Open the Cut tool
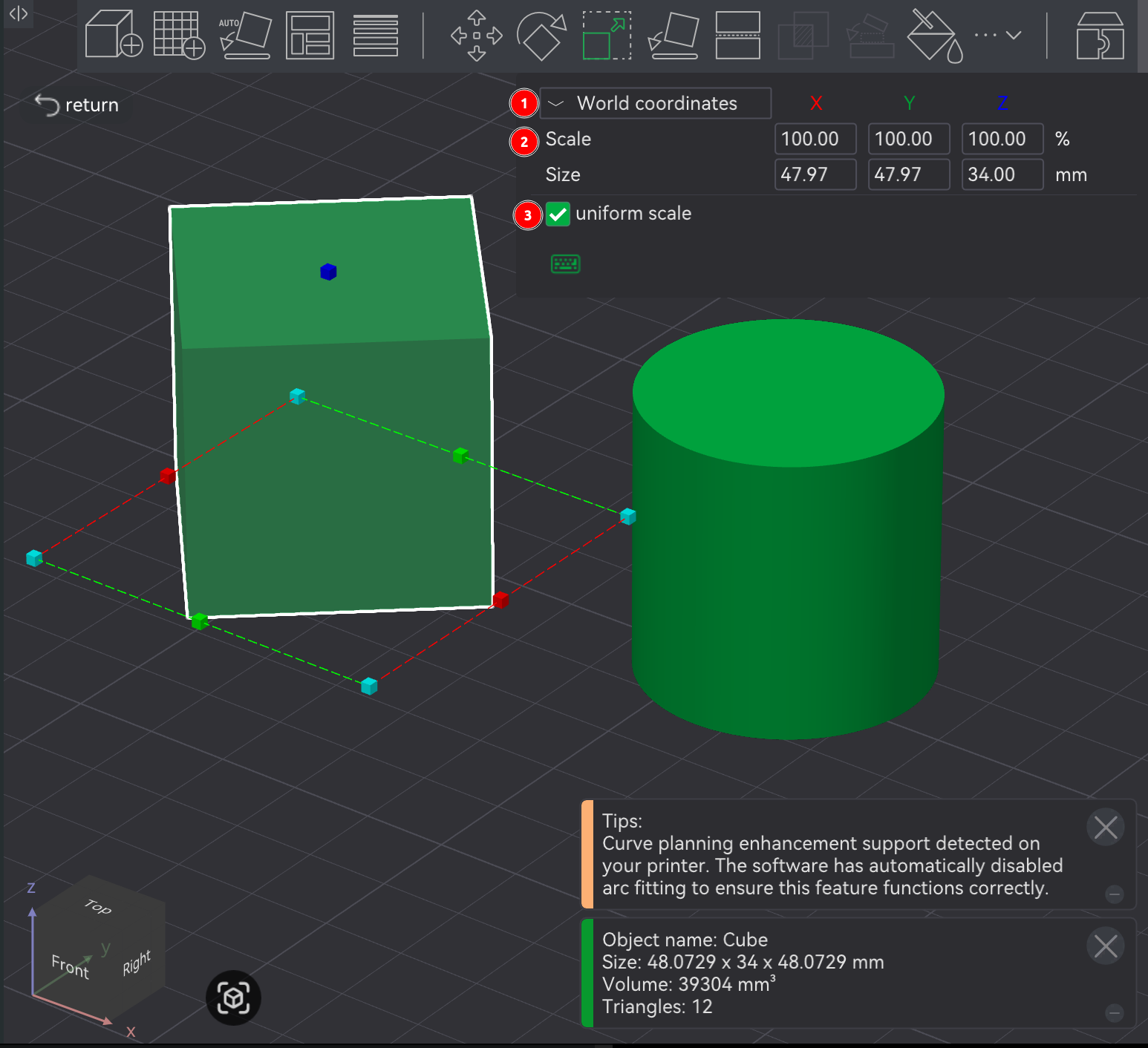This screenshot has width=1148, height=1048. click(737, 35)
